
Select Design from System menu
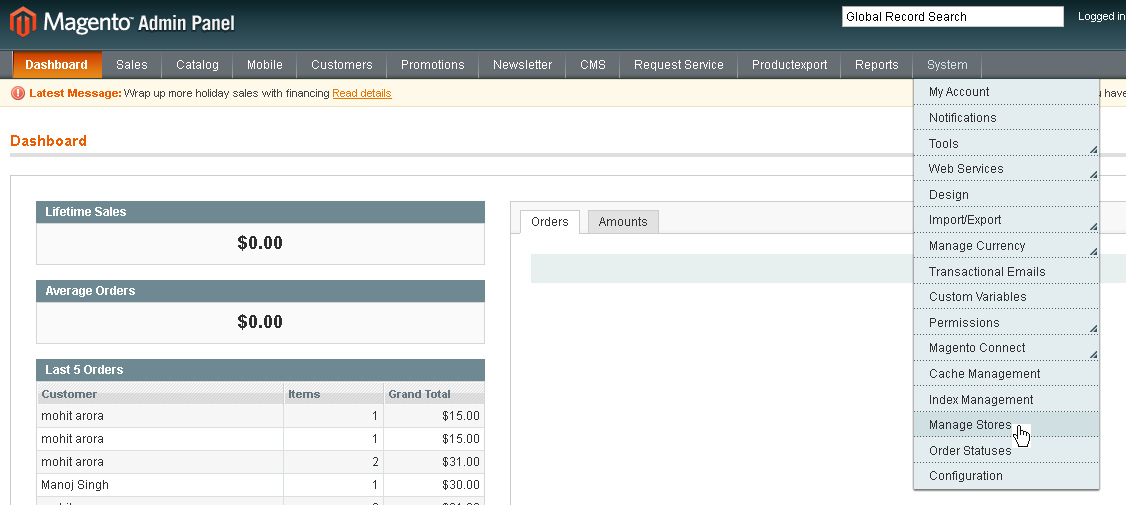(1006, 195)
